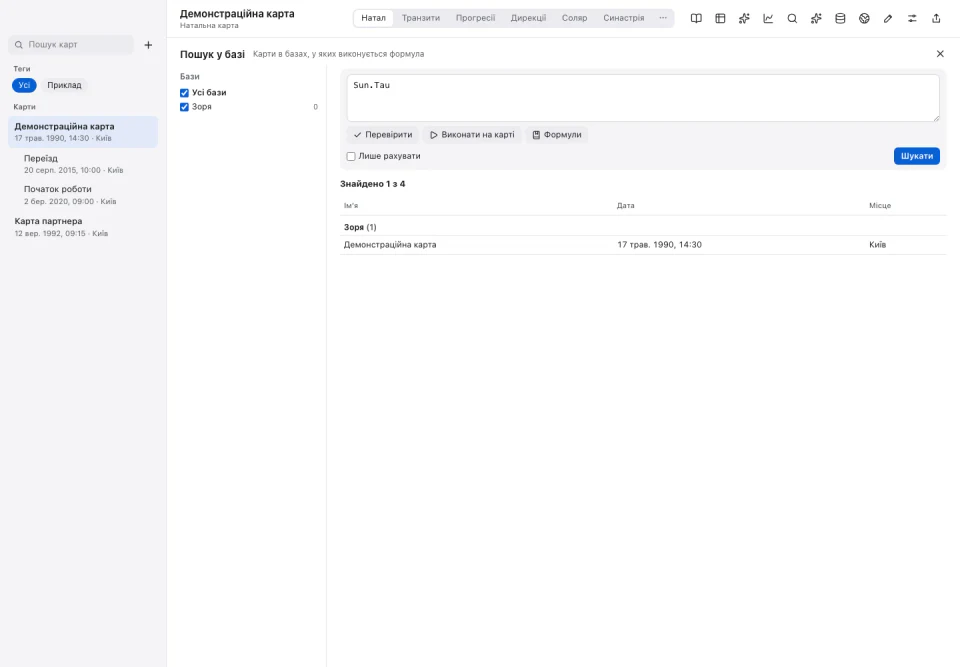Open the line chart icon in toolbar
The height and width of the screenshot is (667, 960).
point(768,18)
